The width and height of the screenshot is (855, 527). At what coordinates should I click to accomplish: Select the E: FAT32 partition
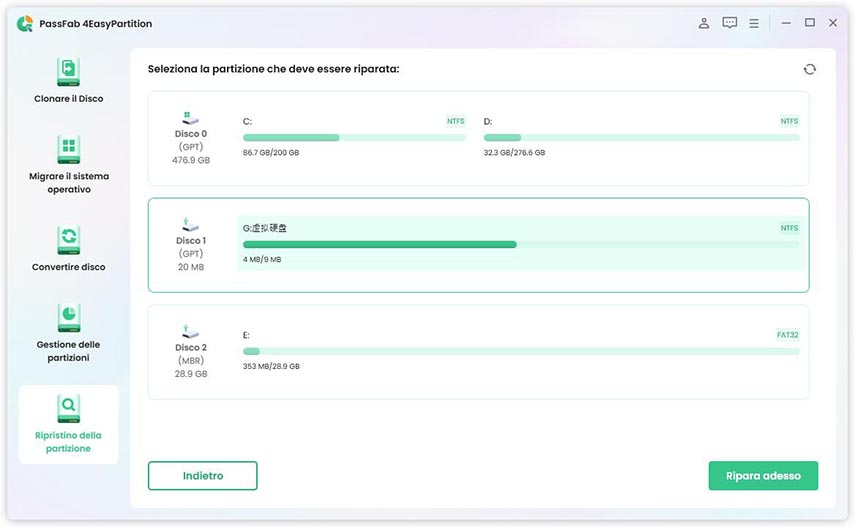tap(520, 350)
